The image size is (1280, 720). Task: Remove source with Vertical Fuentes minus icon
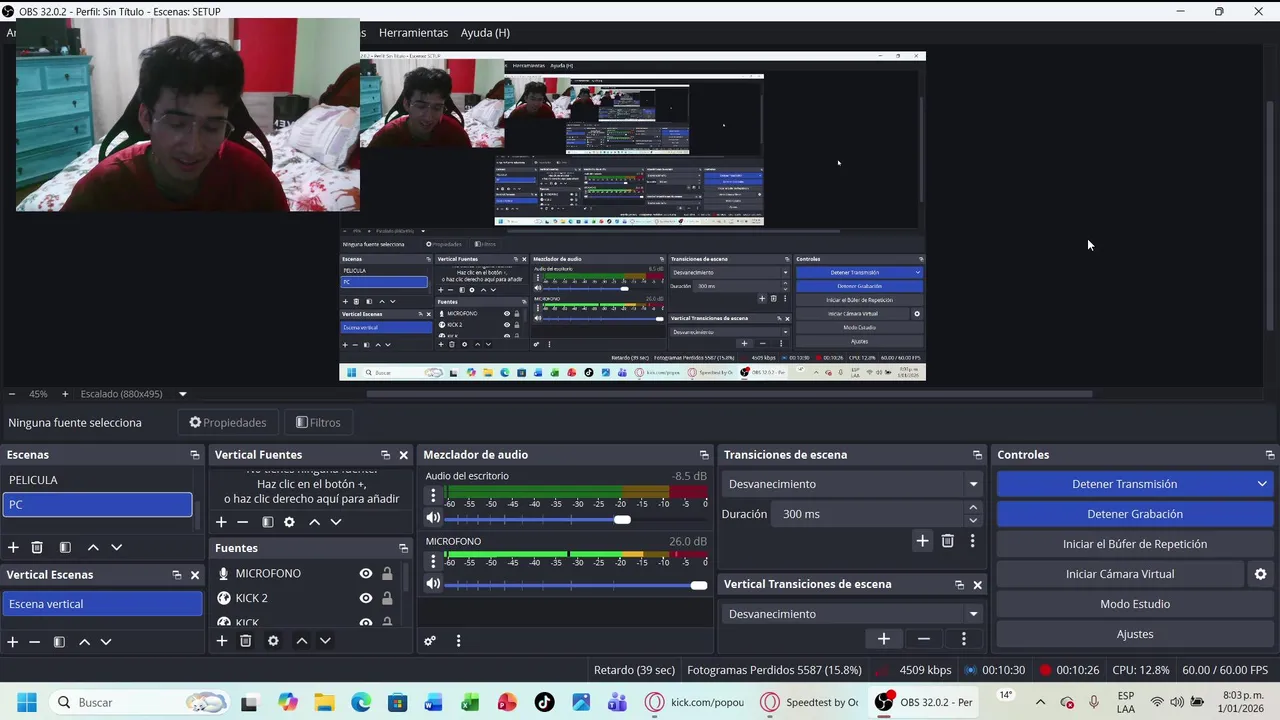242,522
